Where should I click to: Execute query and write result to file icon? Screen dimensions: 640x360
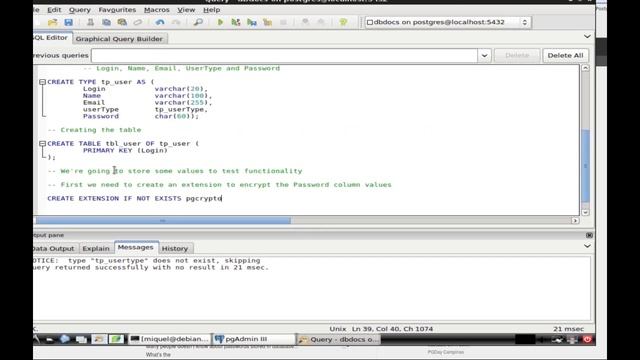click(251, 22)
